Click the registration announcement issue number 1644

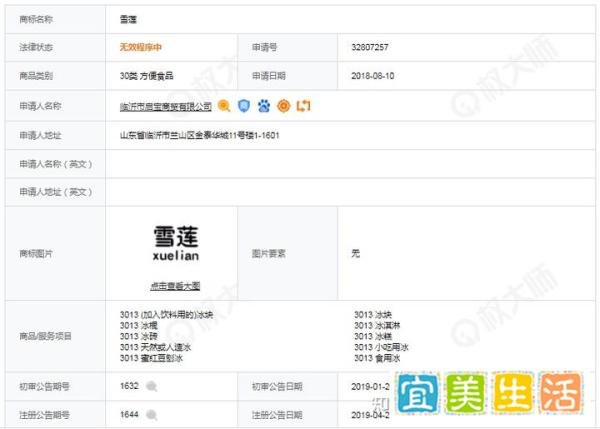(x=129, y=414)
